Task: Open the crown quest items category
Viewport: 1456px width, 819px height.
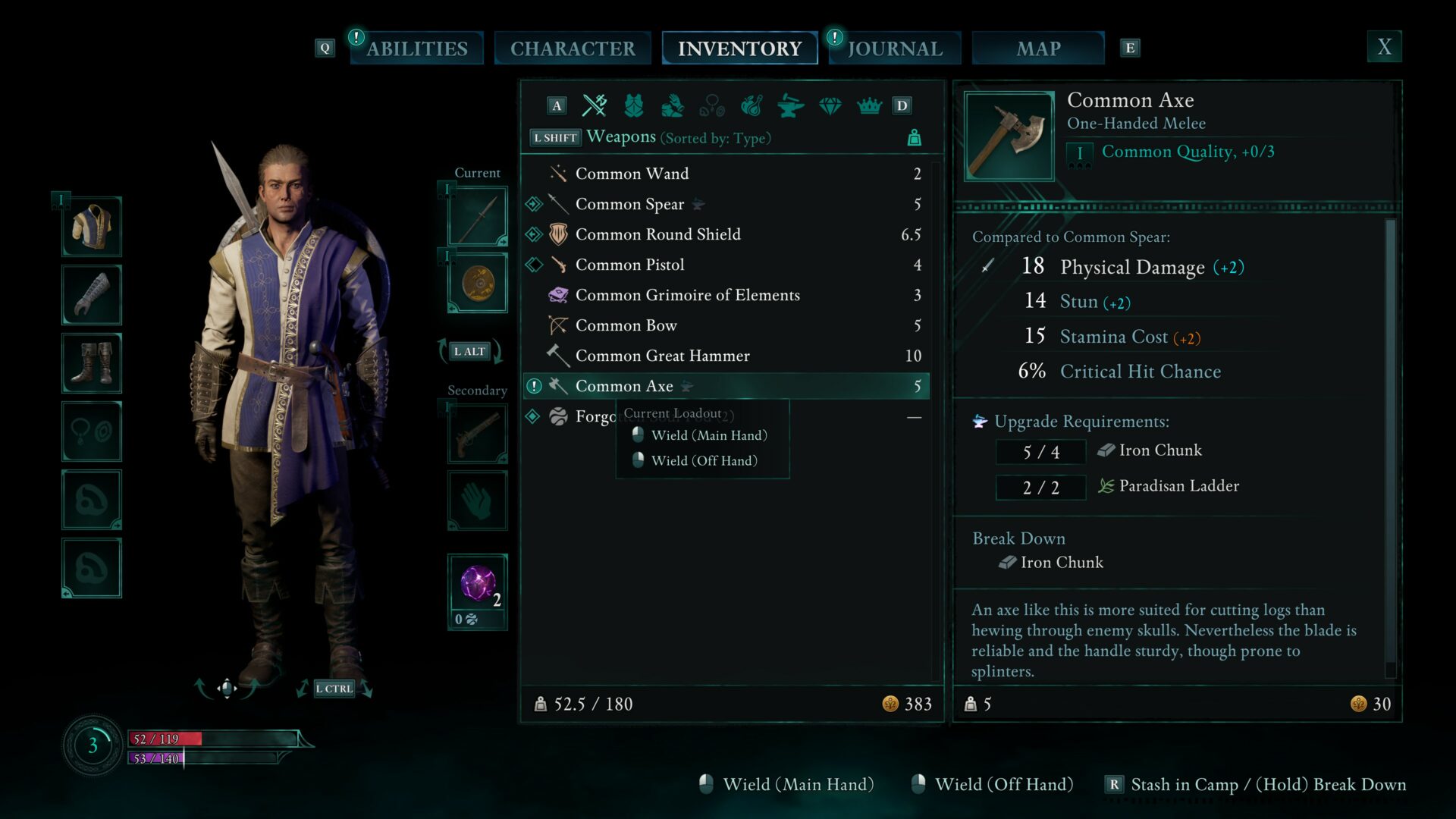Action: tap(870, 105)
